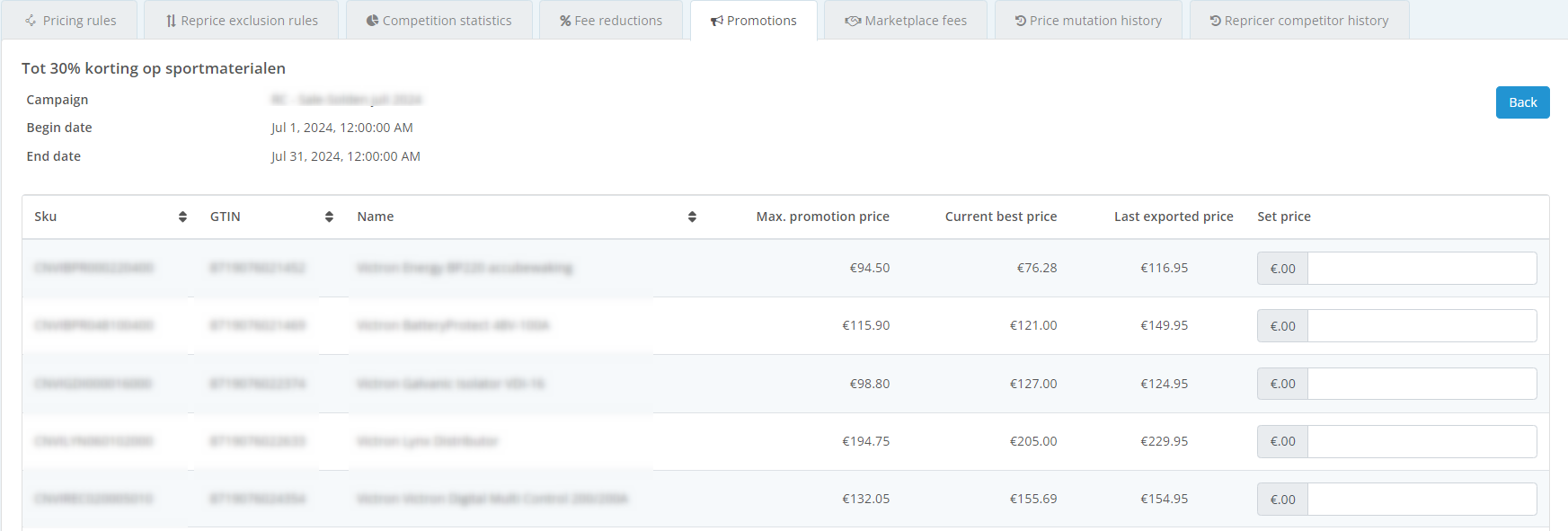Click the Competition statistics pie chart icon

tap(372, 21)
